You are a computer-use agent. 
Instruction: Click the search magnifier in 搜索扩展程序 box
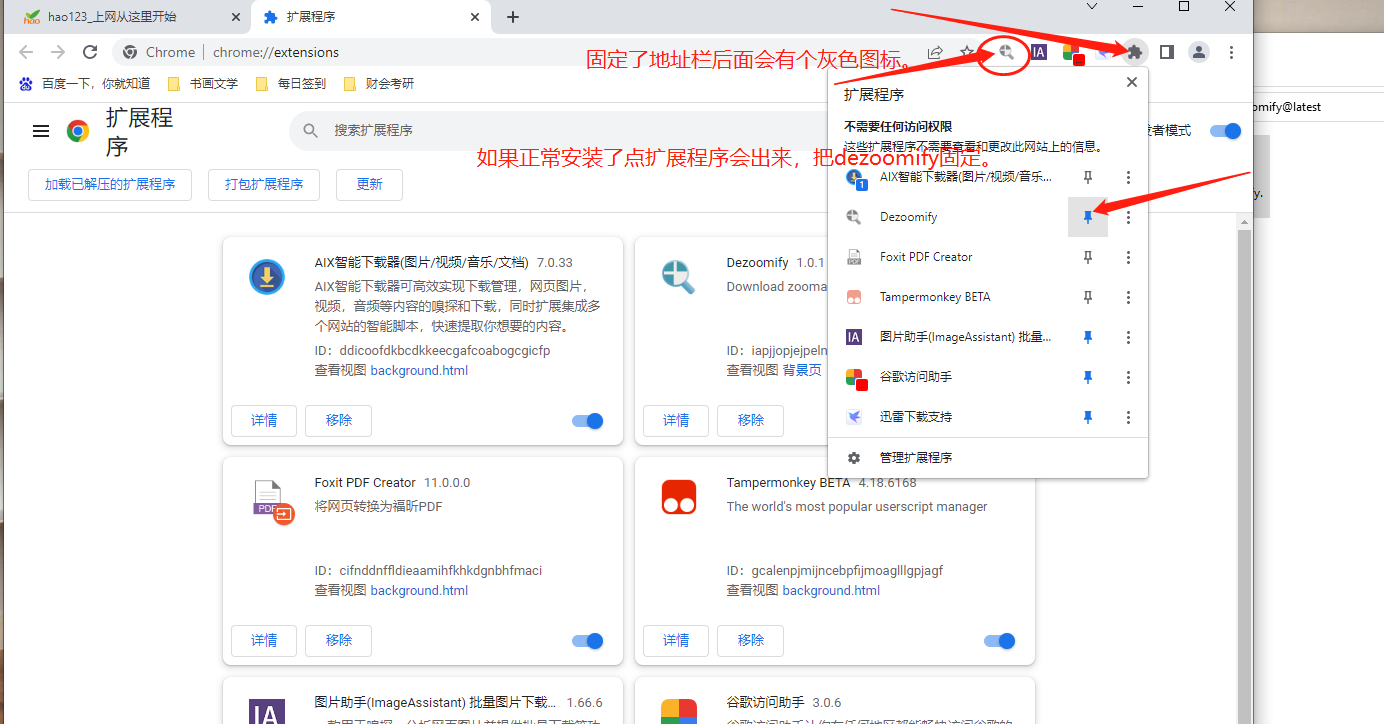311,131
